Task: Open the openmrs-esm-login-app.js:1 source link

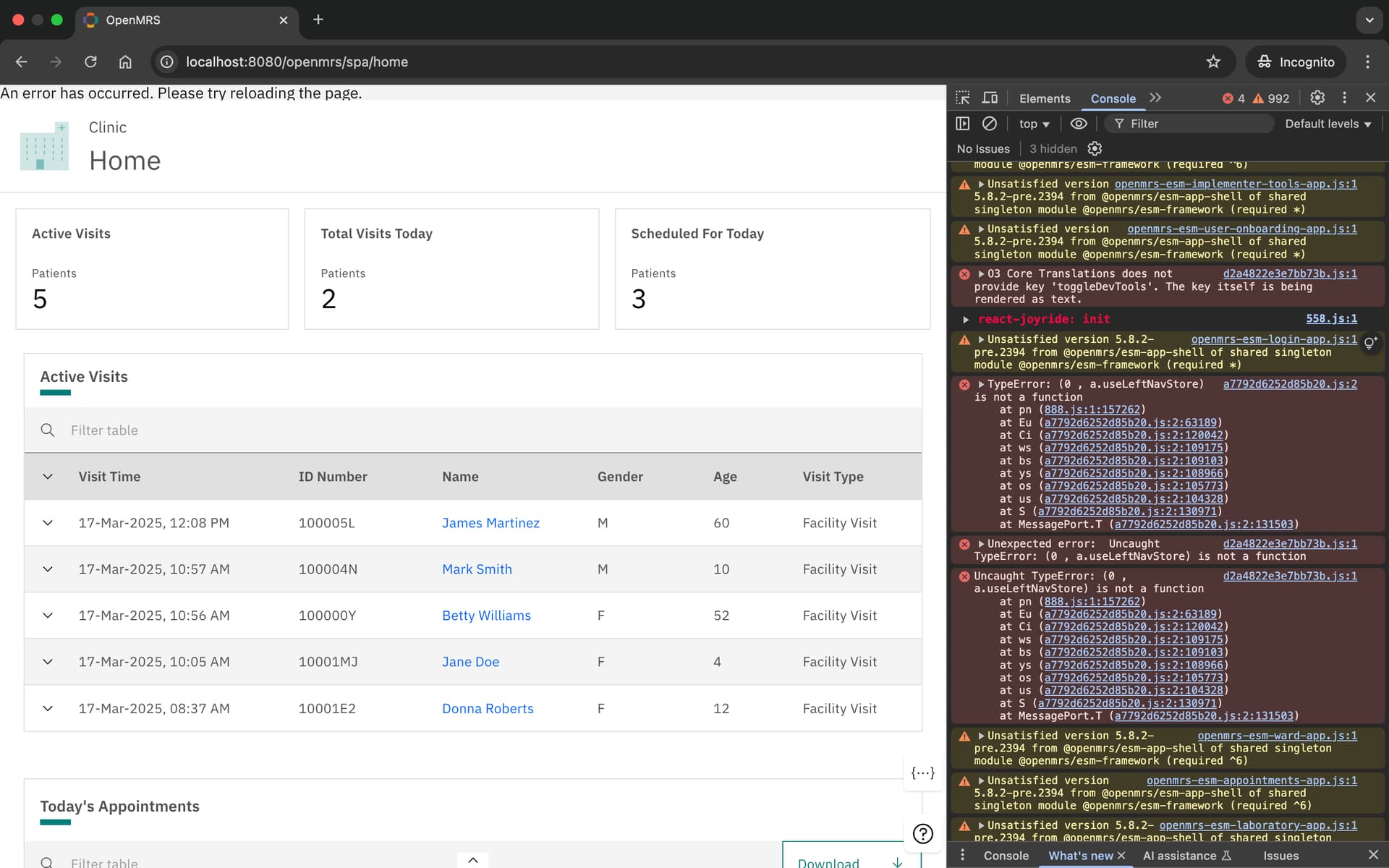Action: tap(1274, 339)
